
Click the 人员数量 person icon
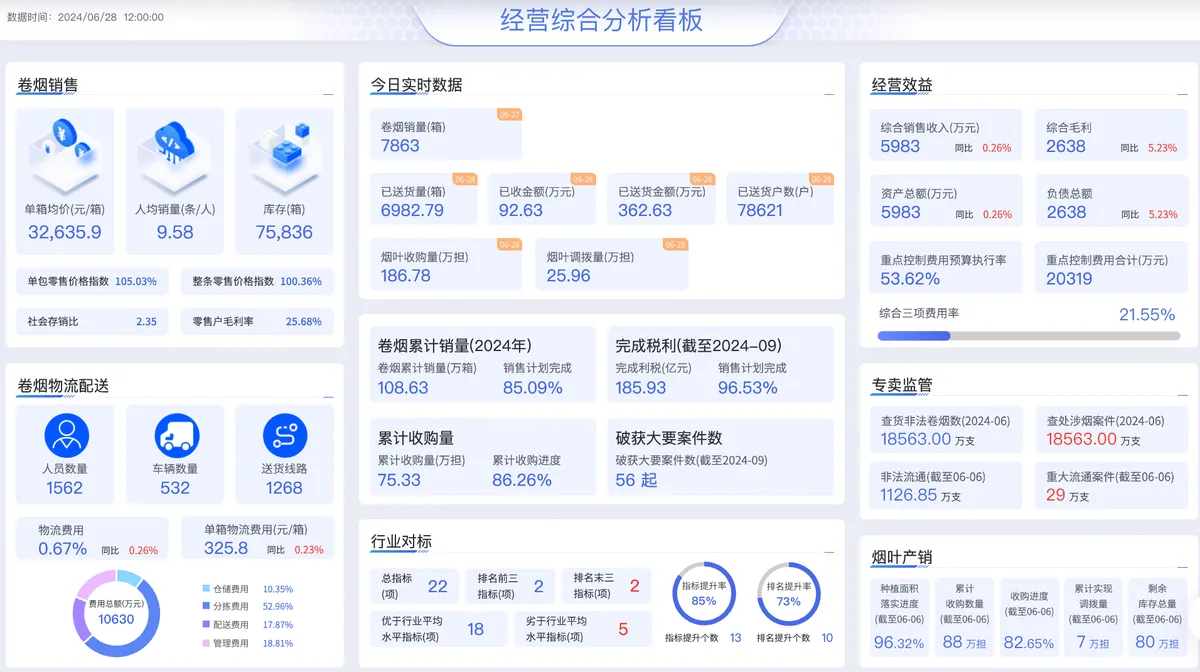point(66,436)
